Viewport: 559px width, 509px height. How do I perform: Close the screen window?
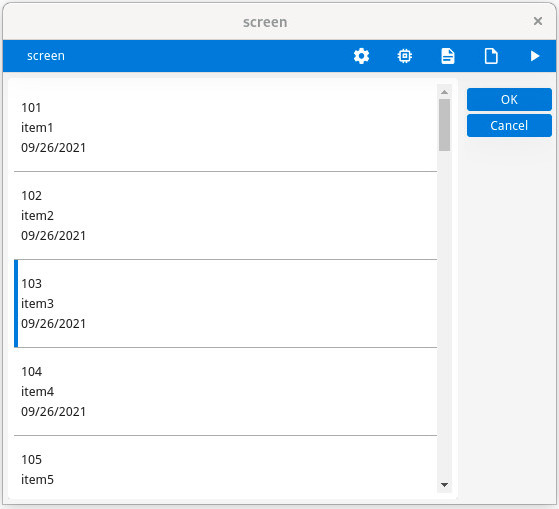[x=538, y=21]
